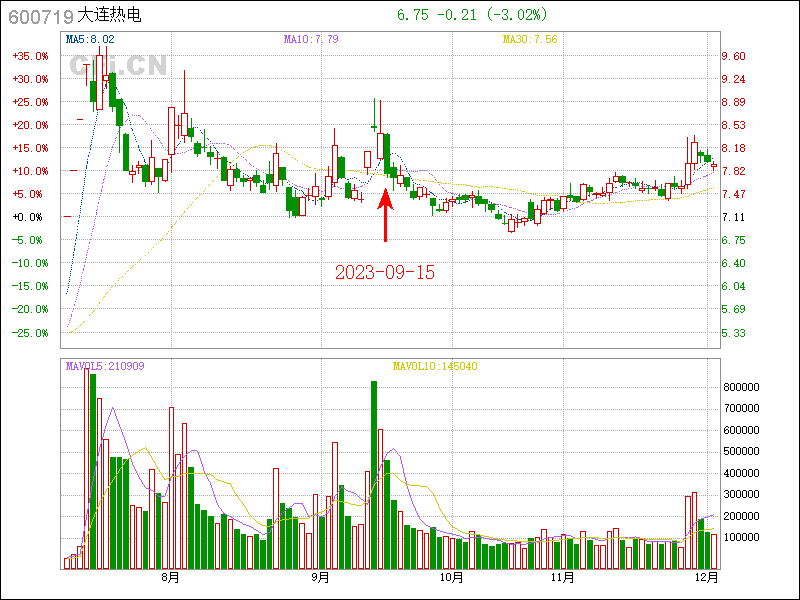Click the 9.60 price label on the right axis
The image size is (800, 600).
click(x=733, y=56)
